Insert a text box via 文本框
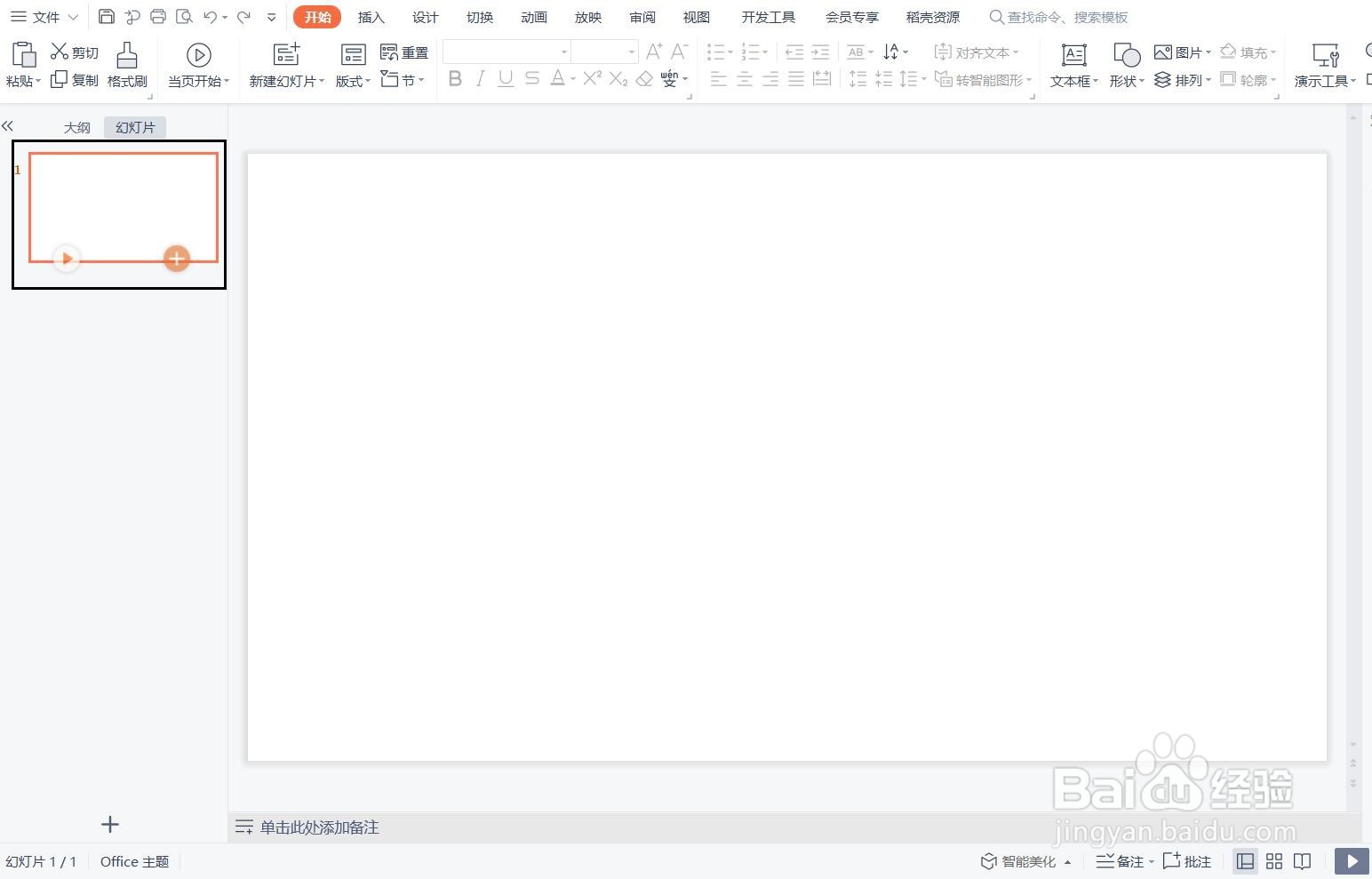Screen dimensions: 1372x879 tap(1072, 64)
